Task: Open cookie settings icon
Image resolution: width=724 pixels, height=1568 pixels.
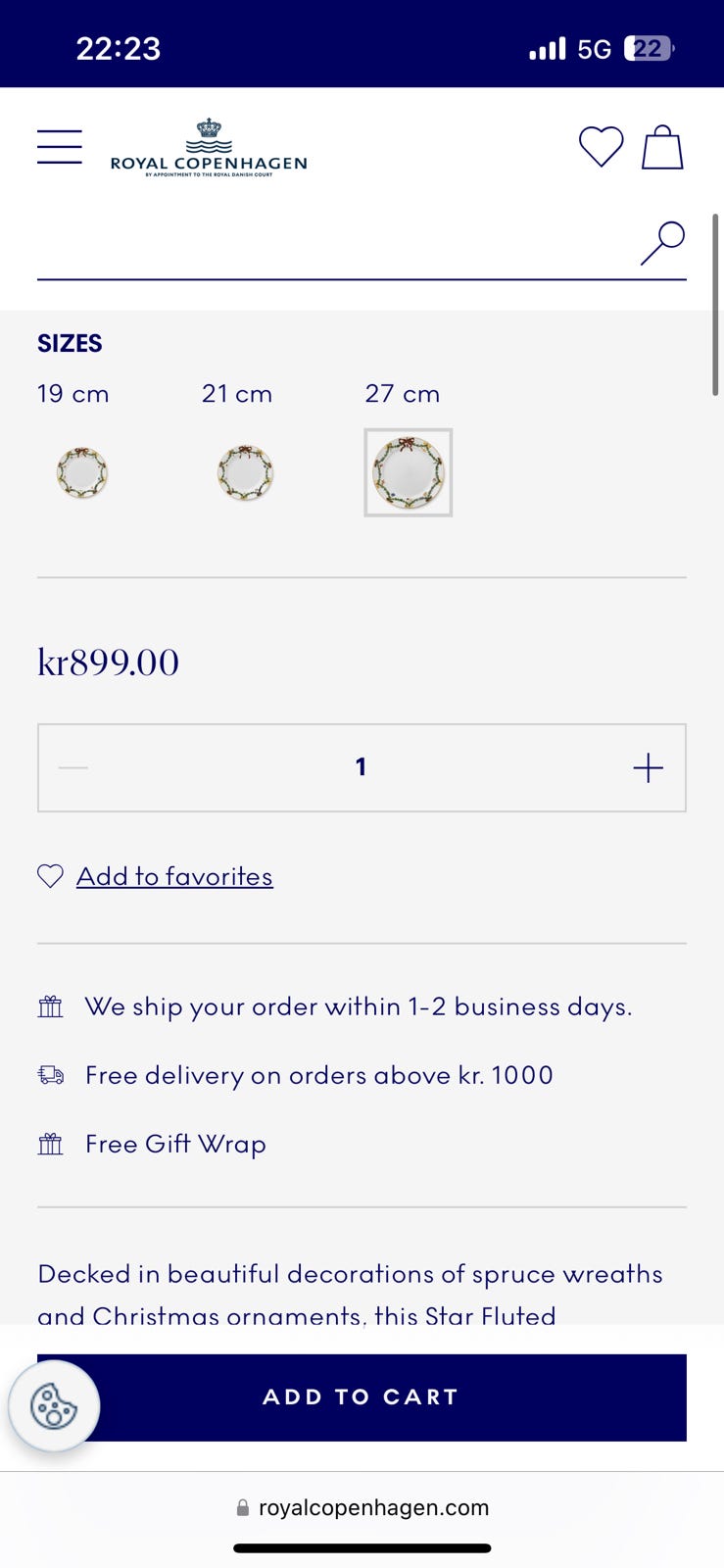Action: tap(54, 1406)
